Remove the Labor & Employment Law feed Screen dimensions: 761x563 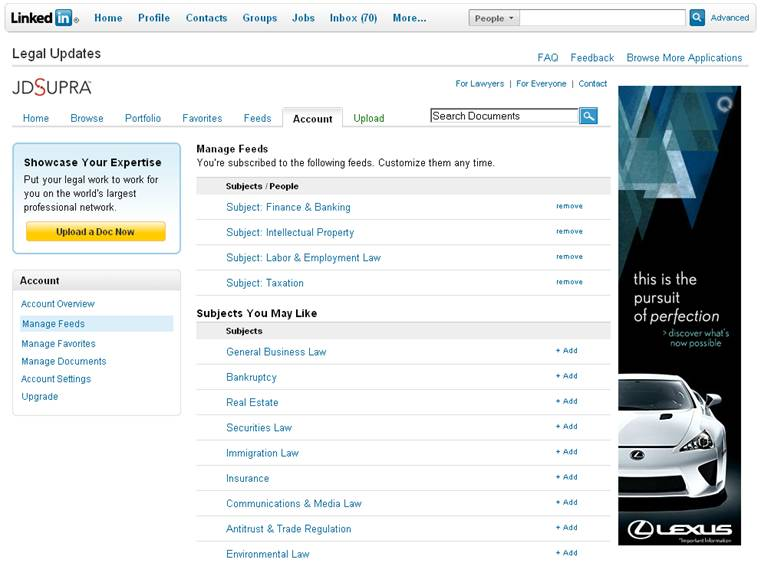point(569,257)
